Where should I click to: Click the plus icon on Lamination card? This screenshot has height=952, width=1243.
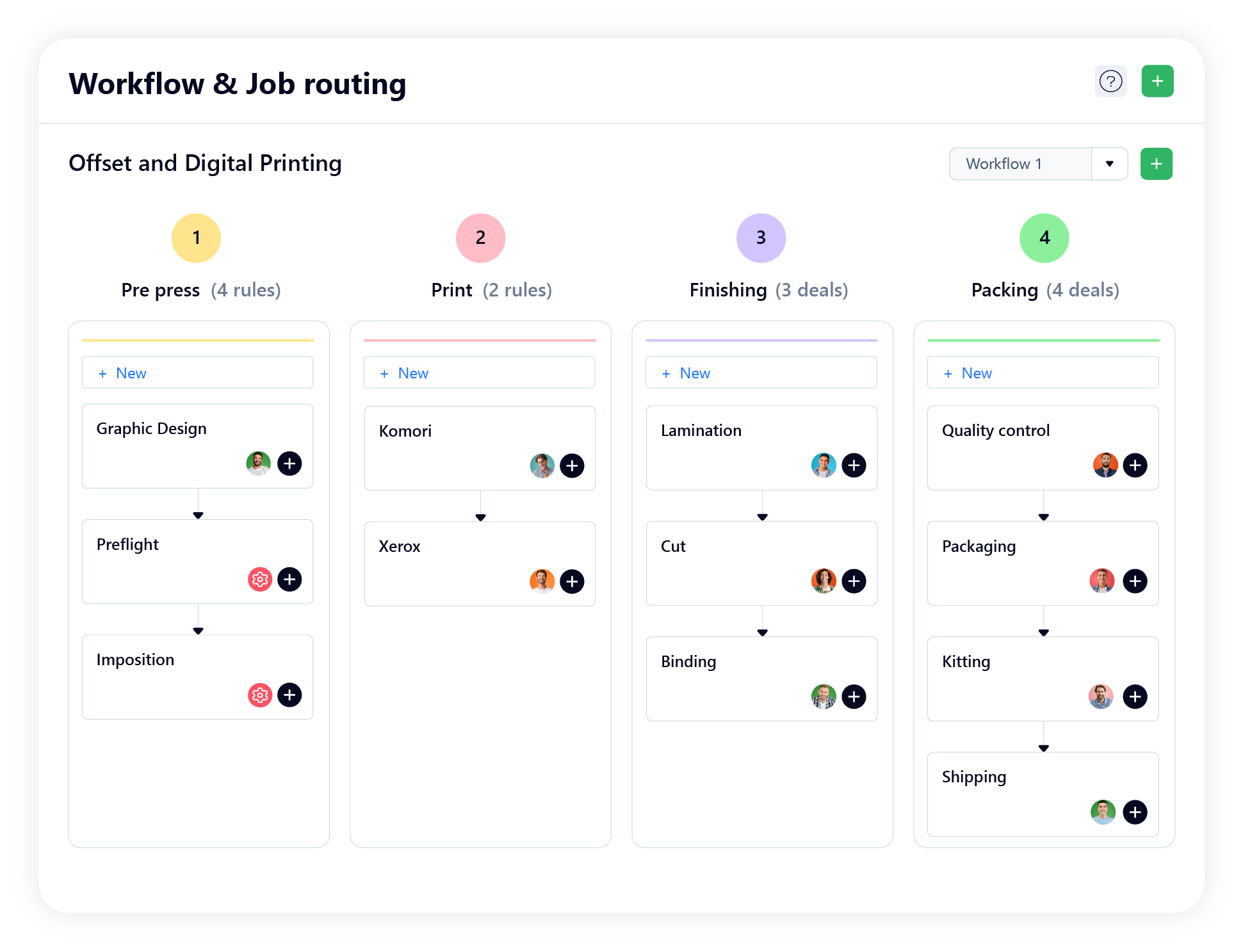[x=854, y=463]
